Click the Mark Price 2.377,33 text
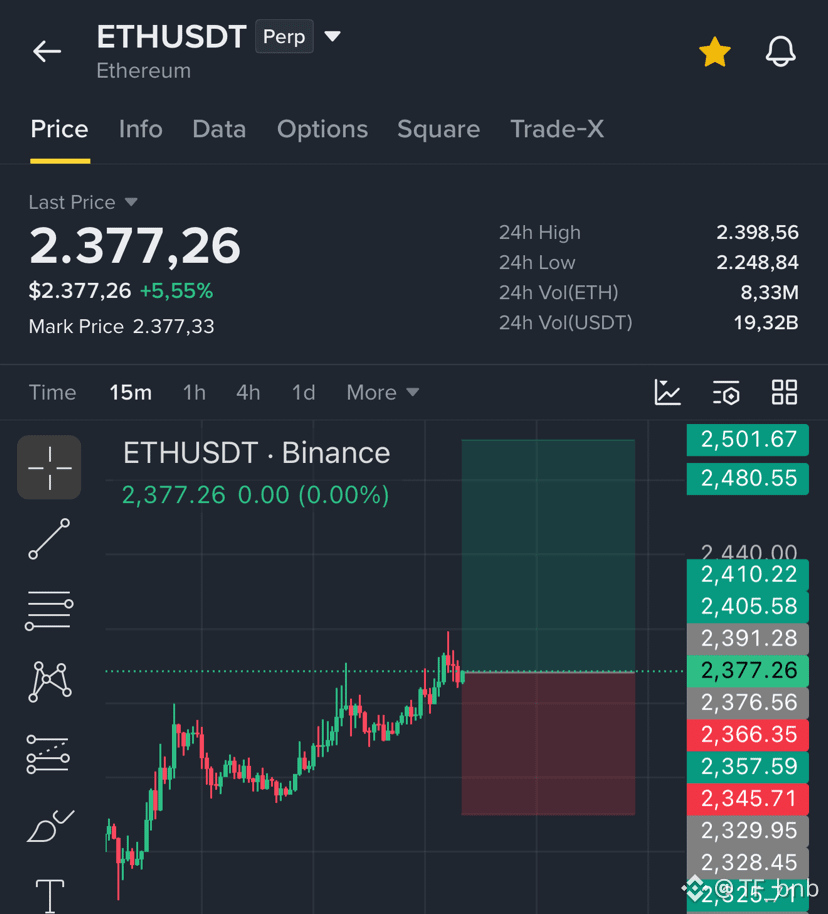Screen dimensions: 828x914 tap(121, 326)
